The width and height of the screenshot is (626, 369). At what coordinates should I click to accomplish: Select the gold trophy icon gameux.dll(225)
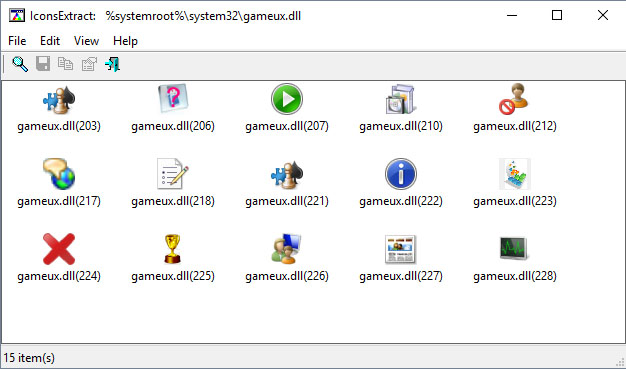pyautogui.click(x=173, y=249)
